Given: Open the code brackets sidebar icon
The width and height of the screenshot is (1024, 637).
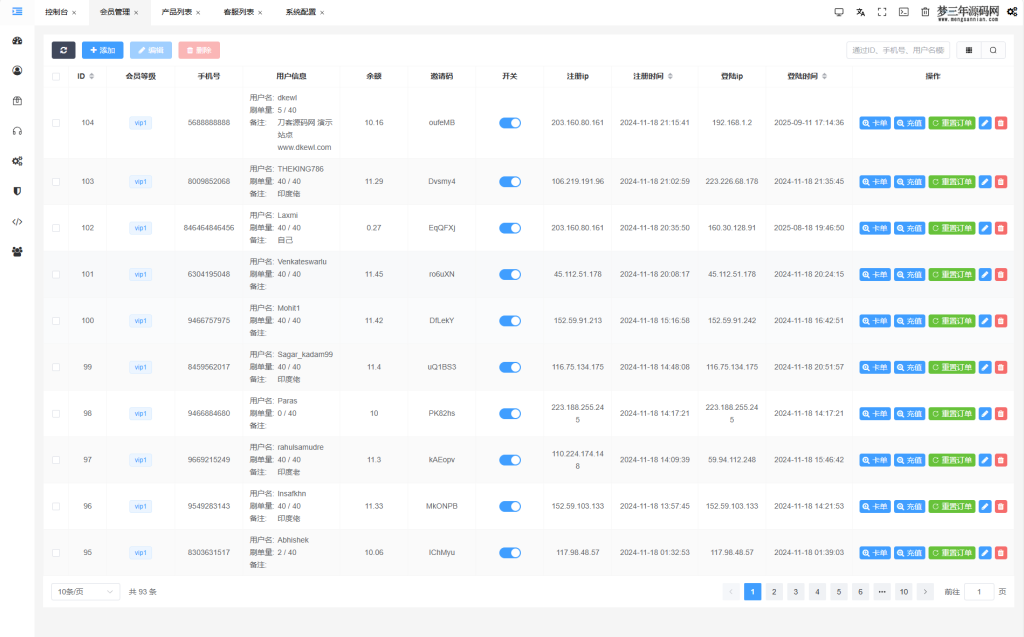Looking at the screenshot, I should [x=17, y=221].
